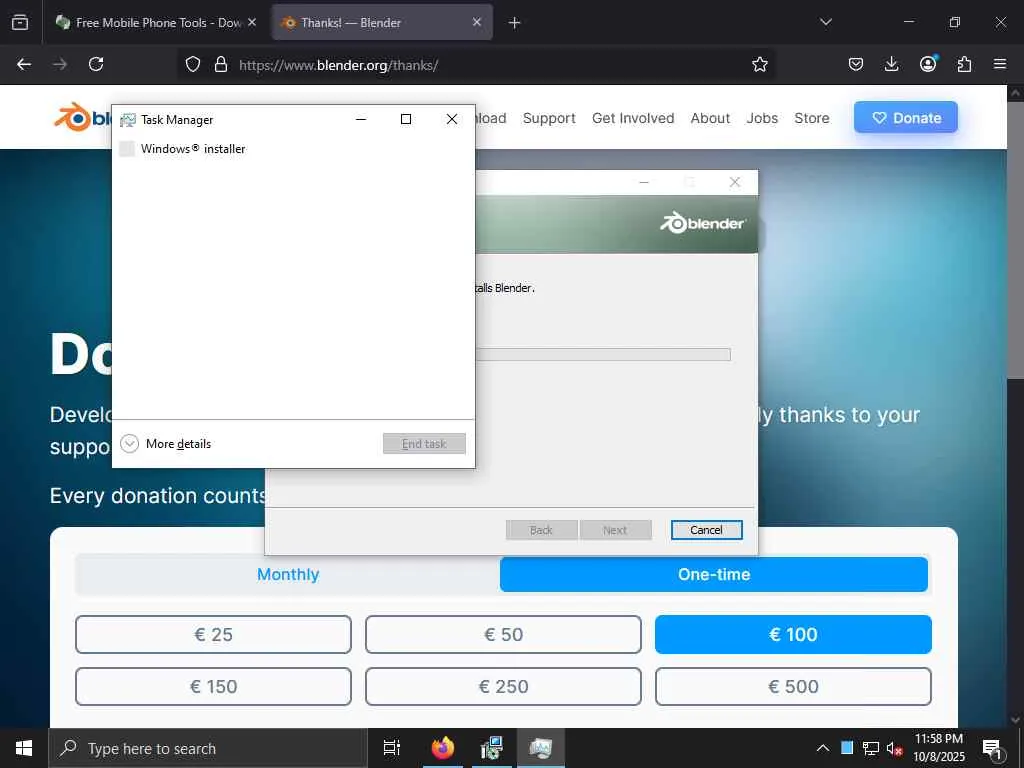This screenshot has height=768, width=1024.
Task: Open the Firefox hamburger menu
Action: coord(1000,64)
